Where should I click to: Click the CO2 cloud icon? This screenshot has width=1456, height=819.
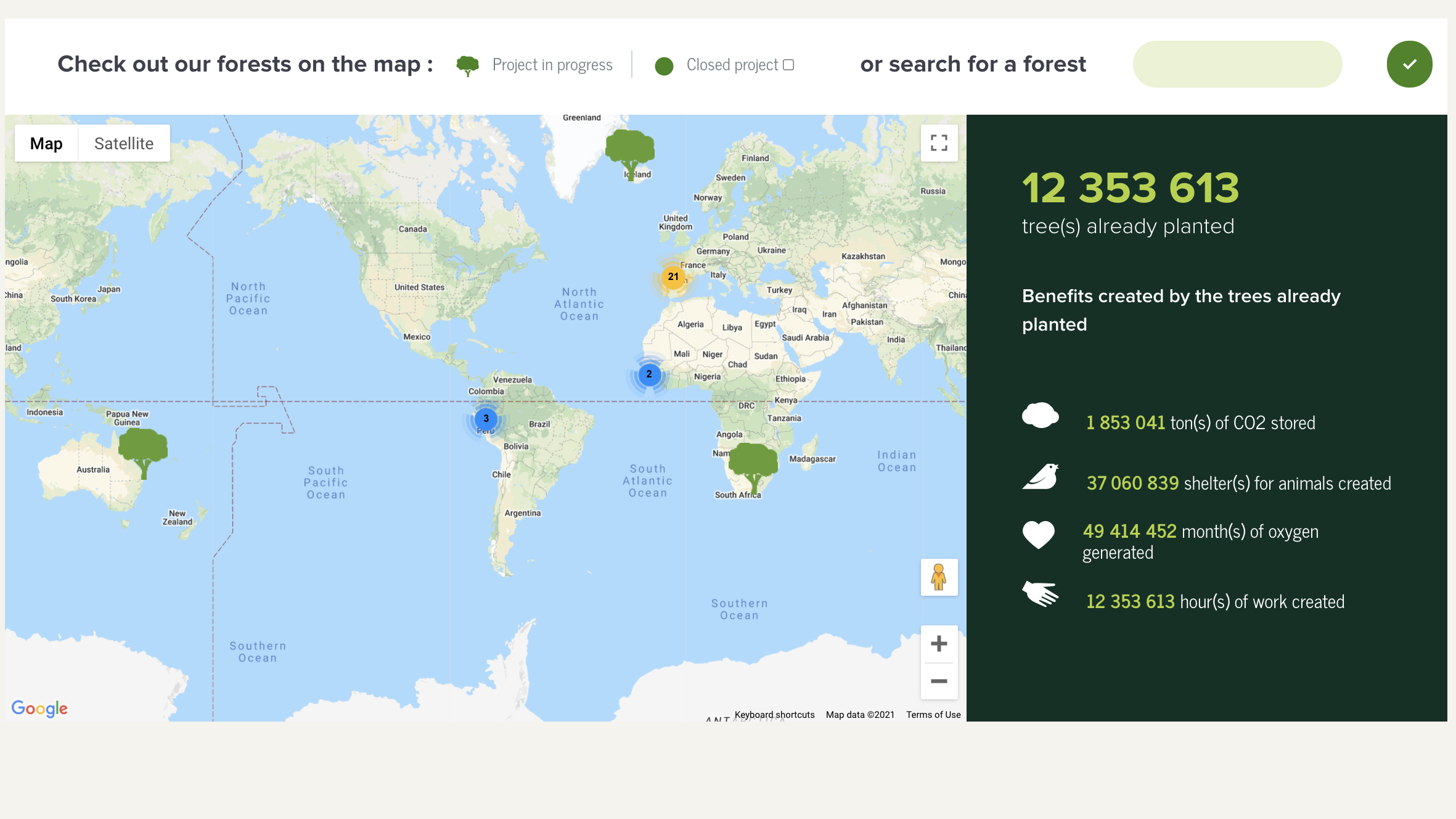[x=1040, y=416]
